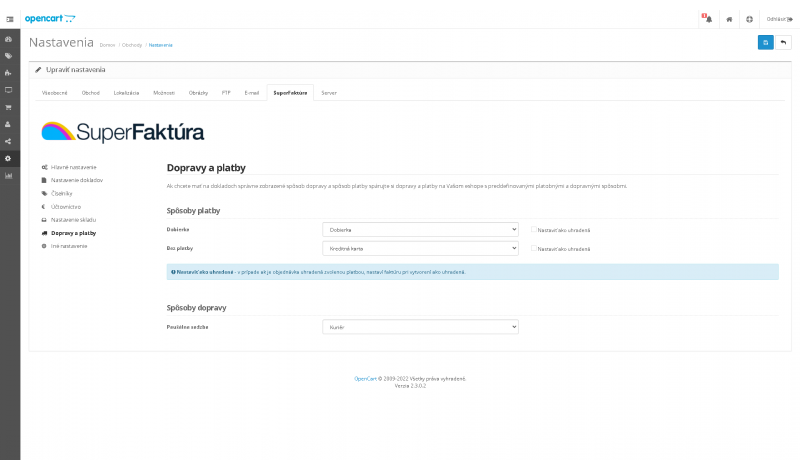Screen dimensions: 800x470
Task: Open Nastavenie skladu in the side menu
Action: (73, 219)
